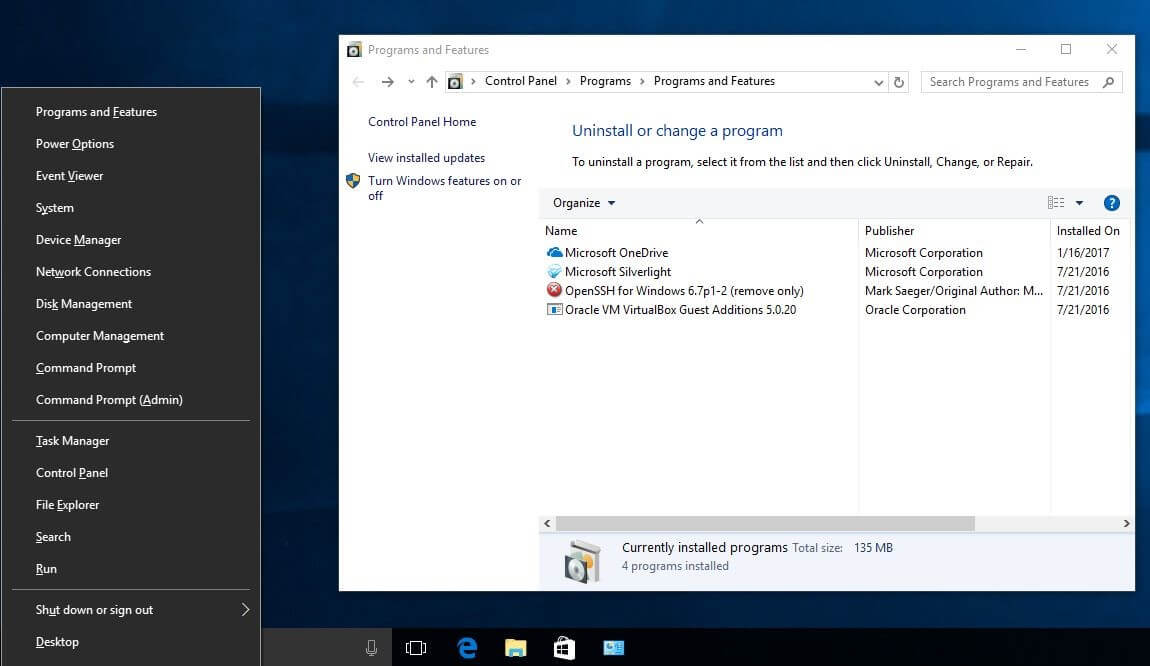Image resolution: width=1150 pixels, height=666 pixels.
Task: Click the Control Panel taskbar app icon
Action: (613, 648)
